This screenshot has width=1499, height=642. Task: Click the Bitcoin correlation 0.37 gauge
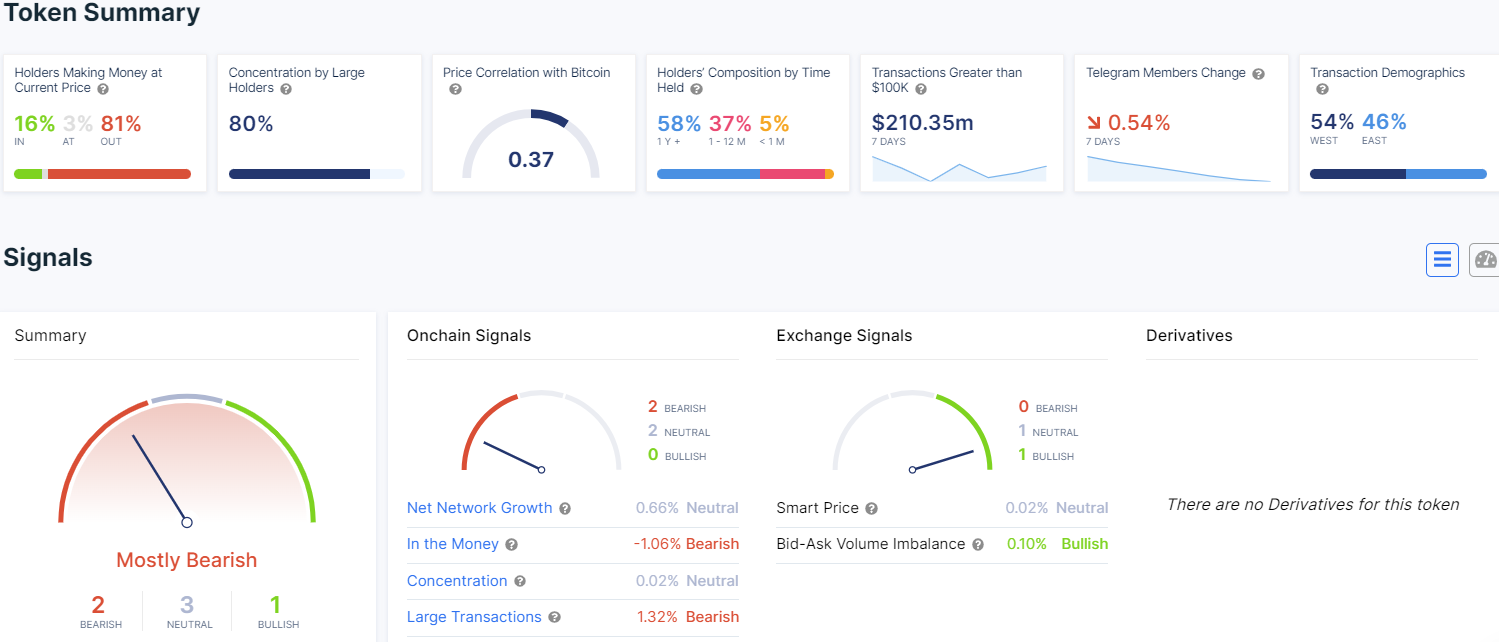point(531,143)
